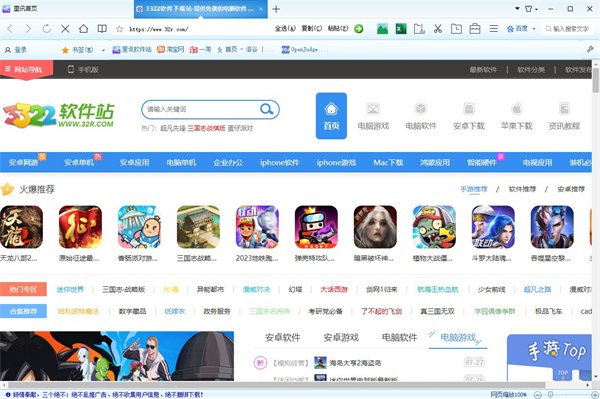
Task: Open the browser hamburger menu
Action: pyautogui.click(x=494, y=29)
